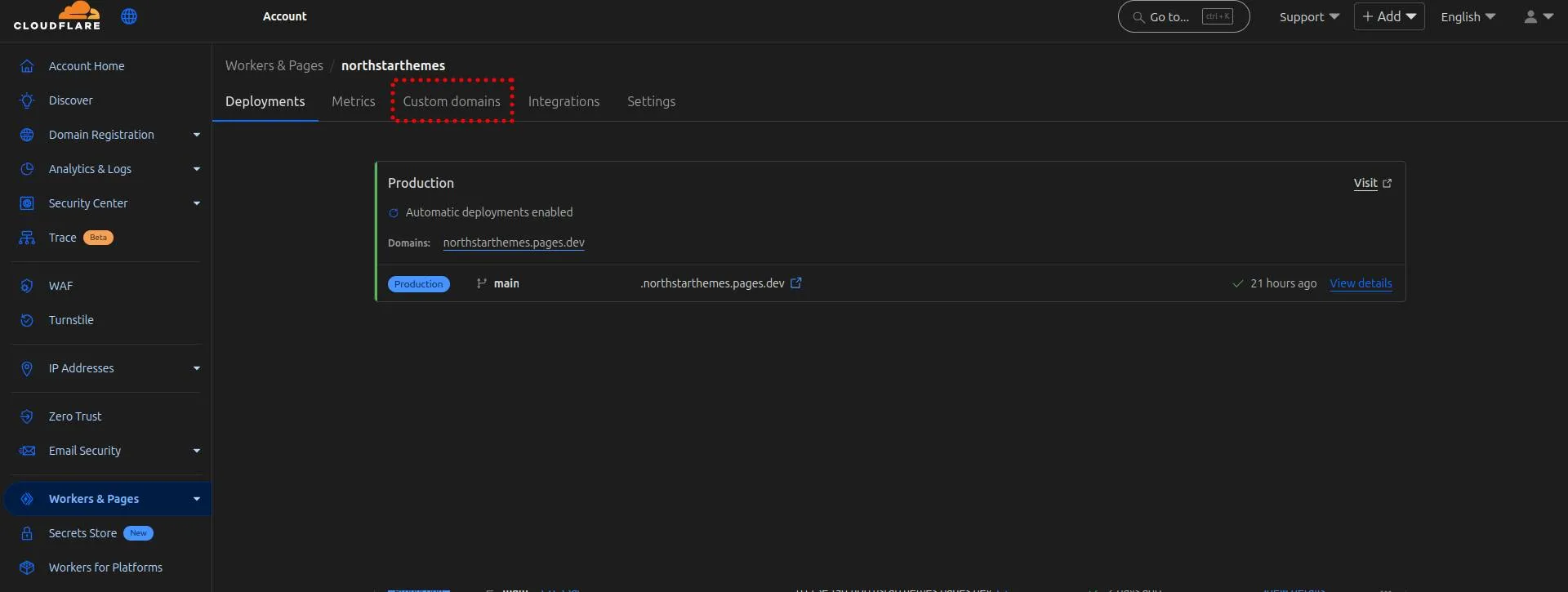Click the git branch icon beside main
The image size is (1568, 592).
pos(482,283)
